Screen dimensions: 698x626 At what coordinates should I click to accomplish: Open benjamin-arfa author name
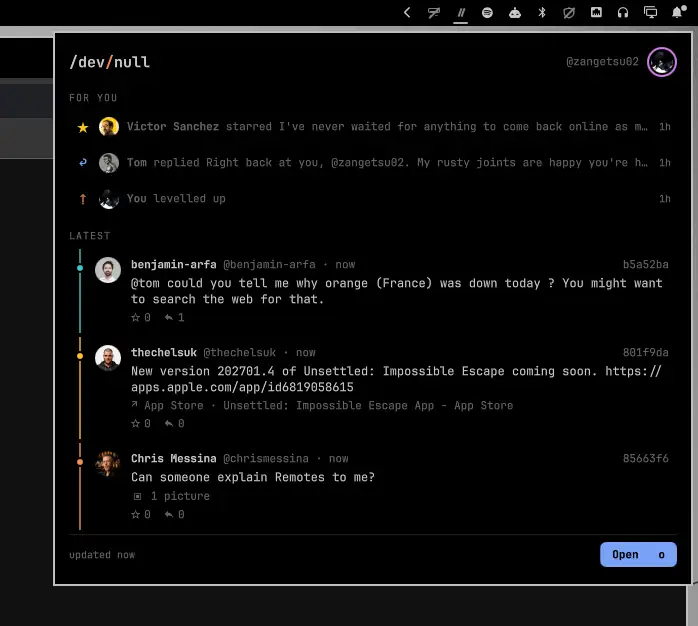(x=174, y=264)
